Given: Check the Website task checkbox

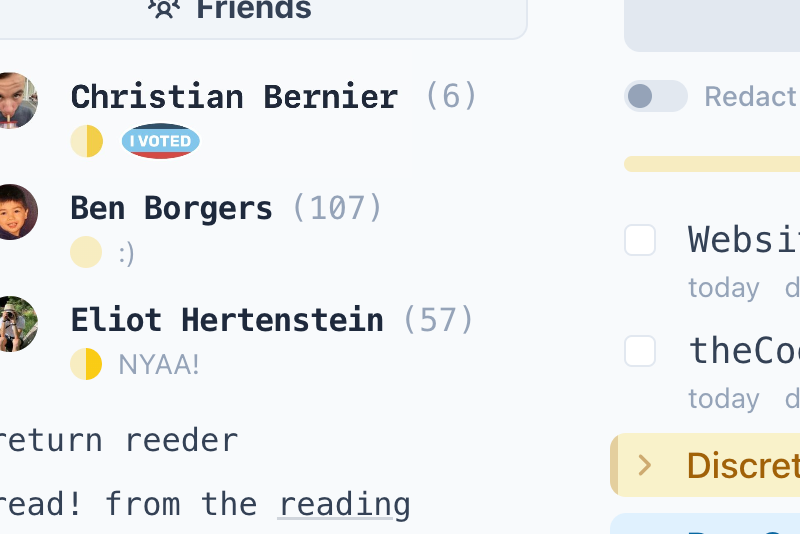Looking at the screenshot, I should [640, 240].
